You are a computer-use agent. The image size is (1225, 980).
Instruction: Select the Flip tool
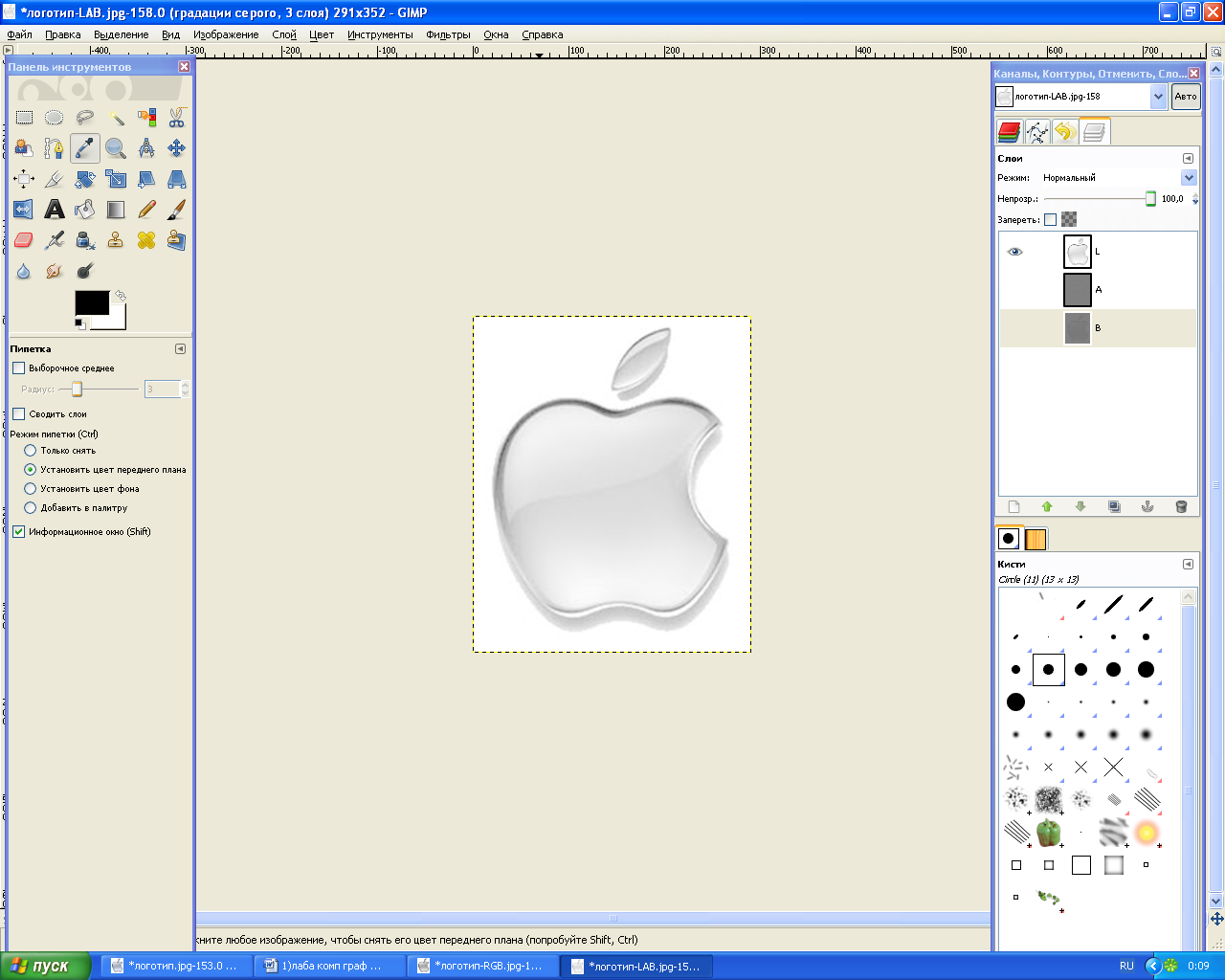pyautogui.click(x=24, y=210)
